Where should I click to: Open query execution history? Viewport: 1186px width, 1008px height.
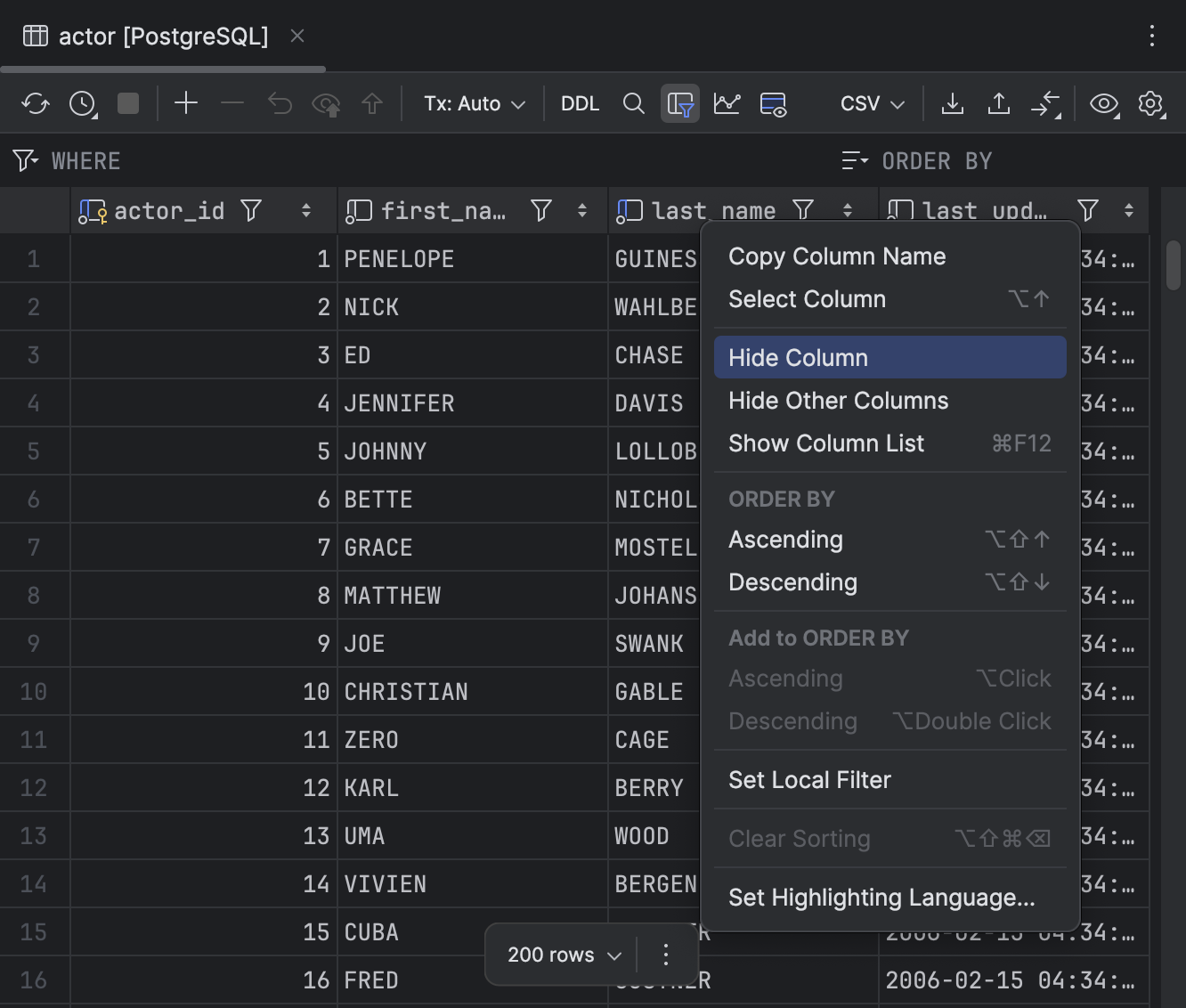point(82,102)
